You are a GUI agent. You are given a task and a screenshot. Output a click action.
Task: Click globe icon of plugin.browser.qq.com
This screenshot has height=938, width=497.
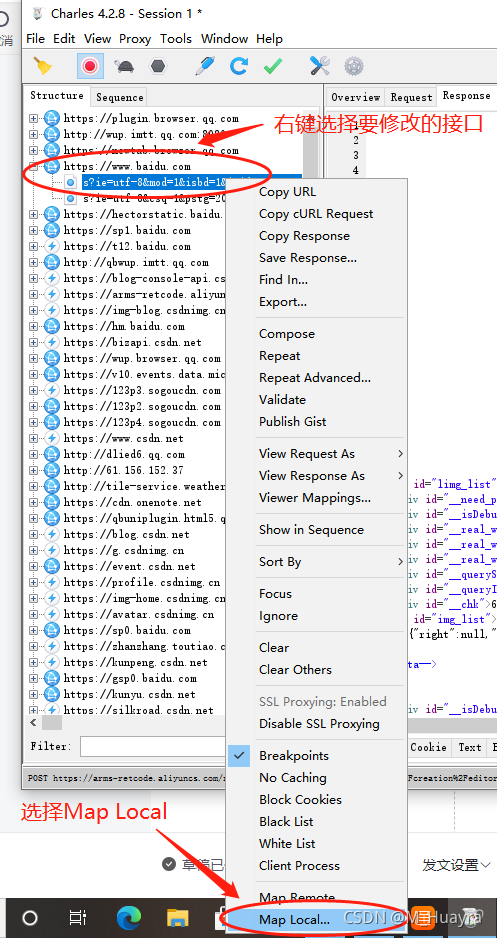(52, 118)
